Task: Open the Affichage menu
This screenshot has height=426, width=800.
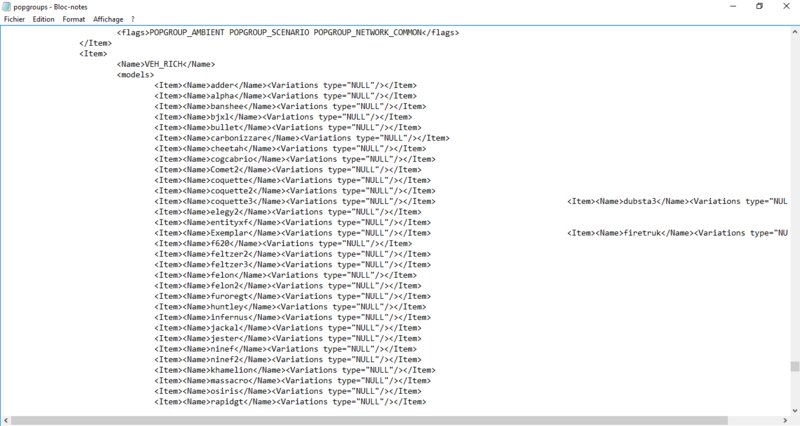Action: (x=108, y=19)
